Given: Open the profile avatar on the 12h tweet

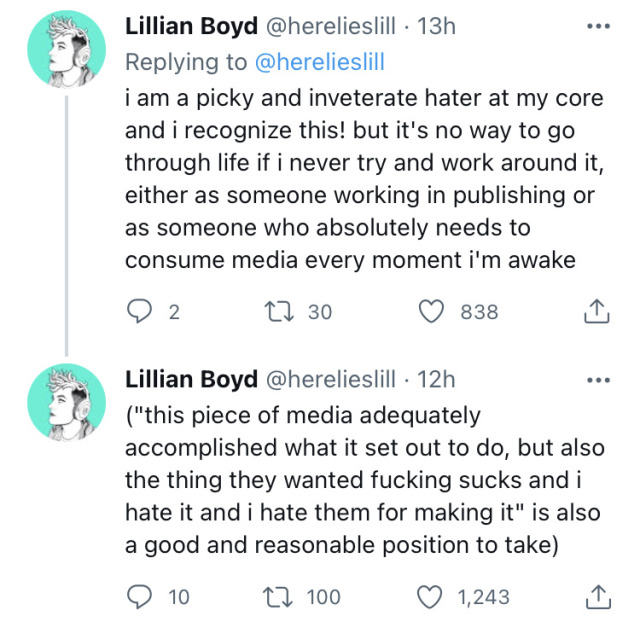Looking at the screenshot, I should coord(66,401).
